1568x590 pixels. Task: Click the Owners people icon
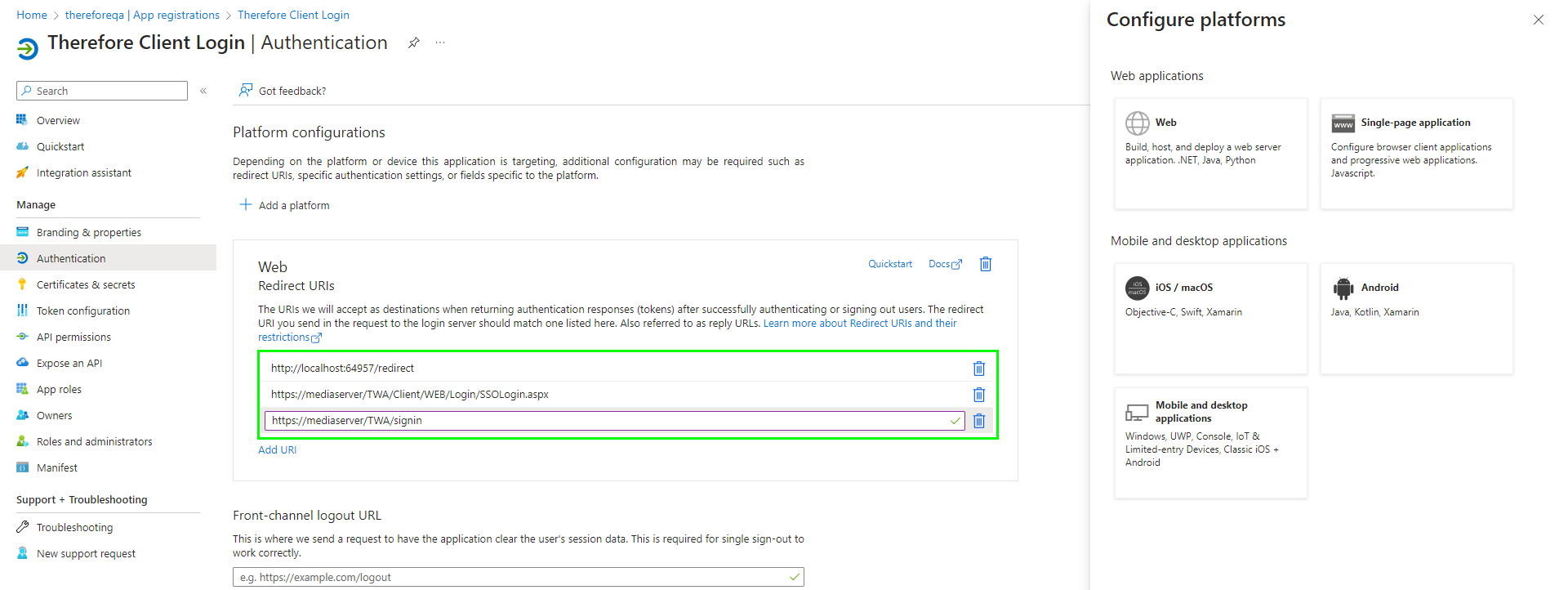pyautogui.click(x=22, y=415)
